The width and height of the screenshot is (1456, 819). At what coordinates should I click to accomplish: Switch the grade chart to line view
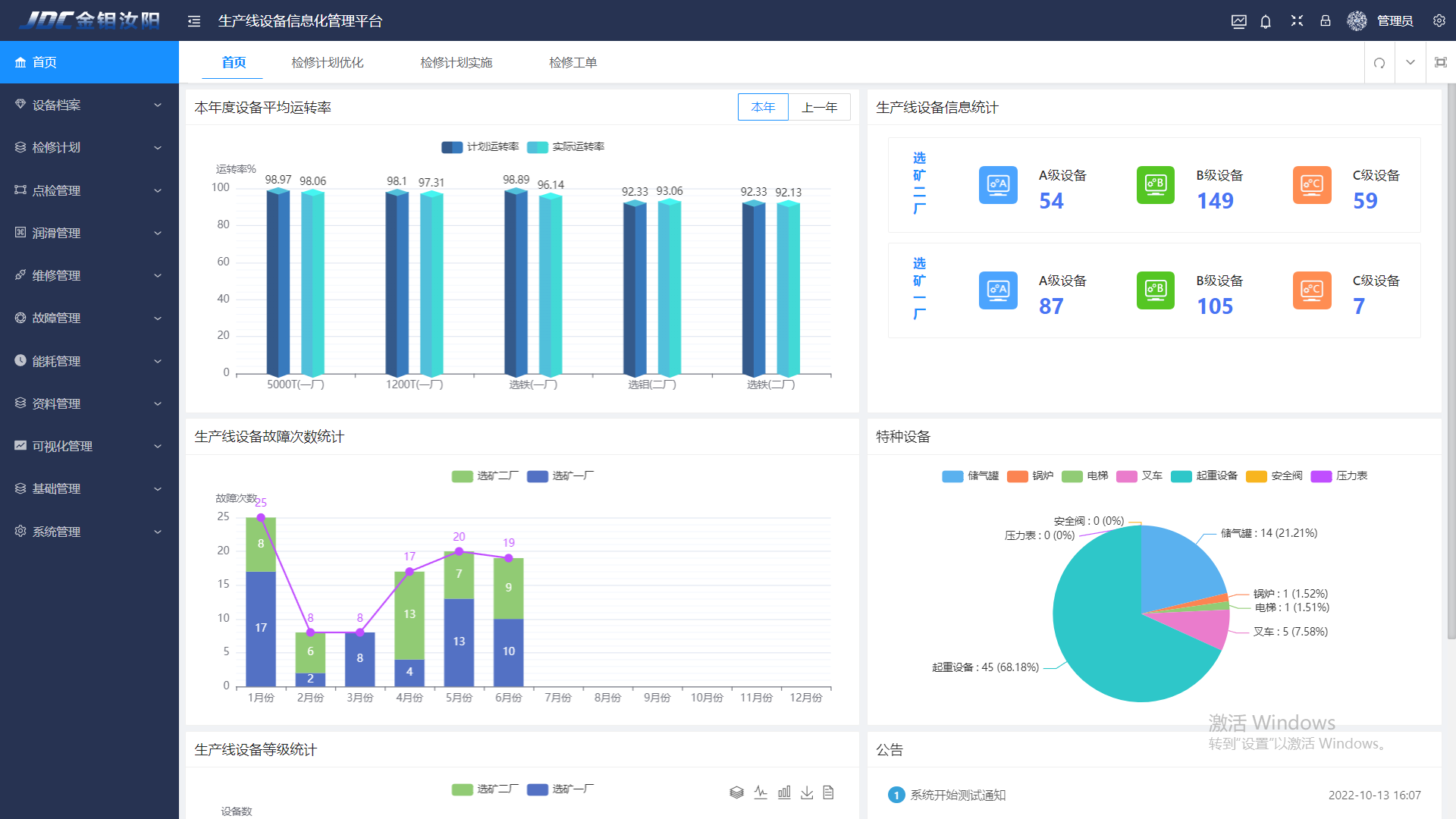pos(761,792)
